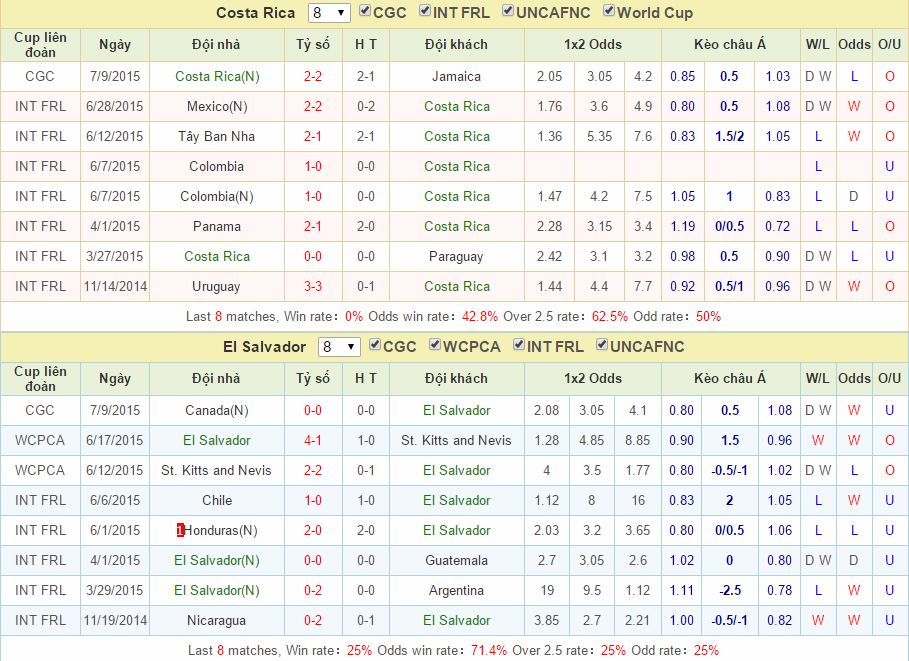Open the Costa Rica match count dropdown
909x661 pixels.
coord(329,13)
